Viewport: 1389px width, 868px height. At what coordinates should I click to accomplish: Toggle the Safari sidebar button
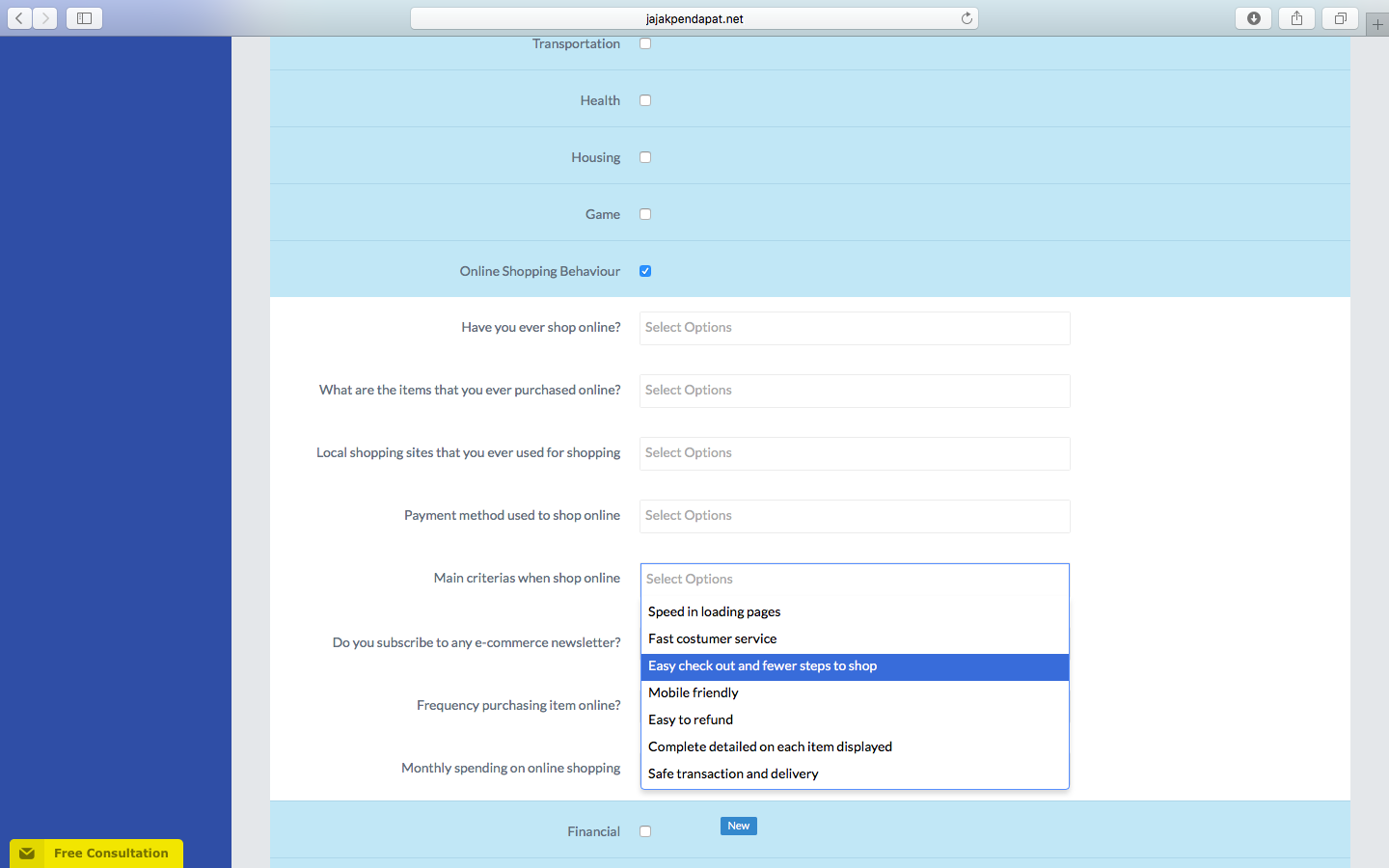[x=84, y=18]
